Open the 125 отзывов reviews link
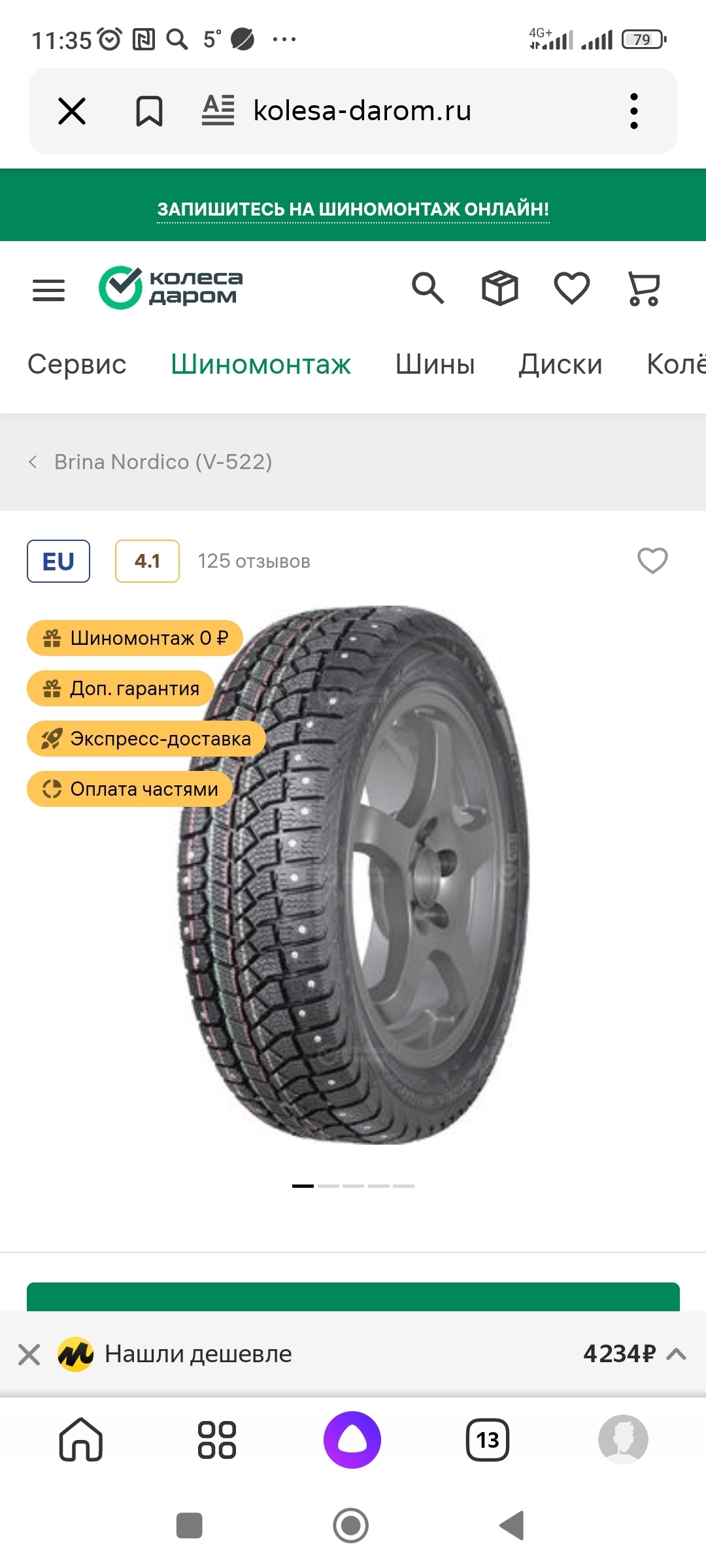 tap(254, 561)
